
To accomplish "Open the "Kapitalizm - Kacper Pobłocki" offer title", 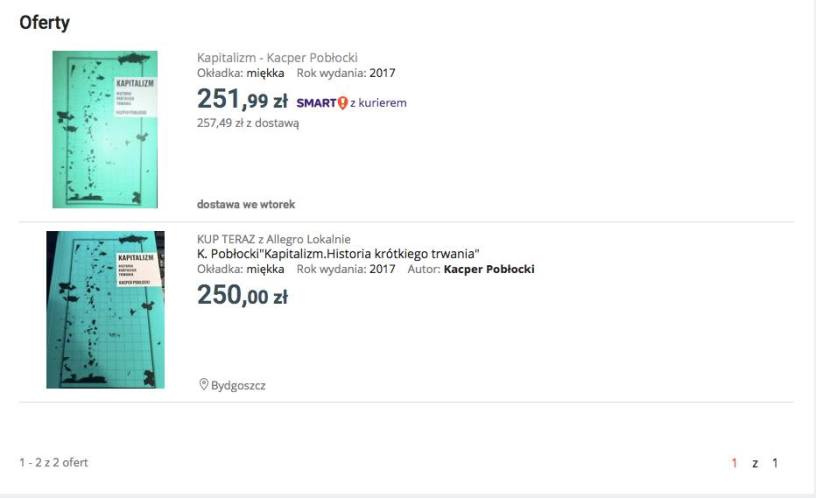I will tap(277, 58).
